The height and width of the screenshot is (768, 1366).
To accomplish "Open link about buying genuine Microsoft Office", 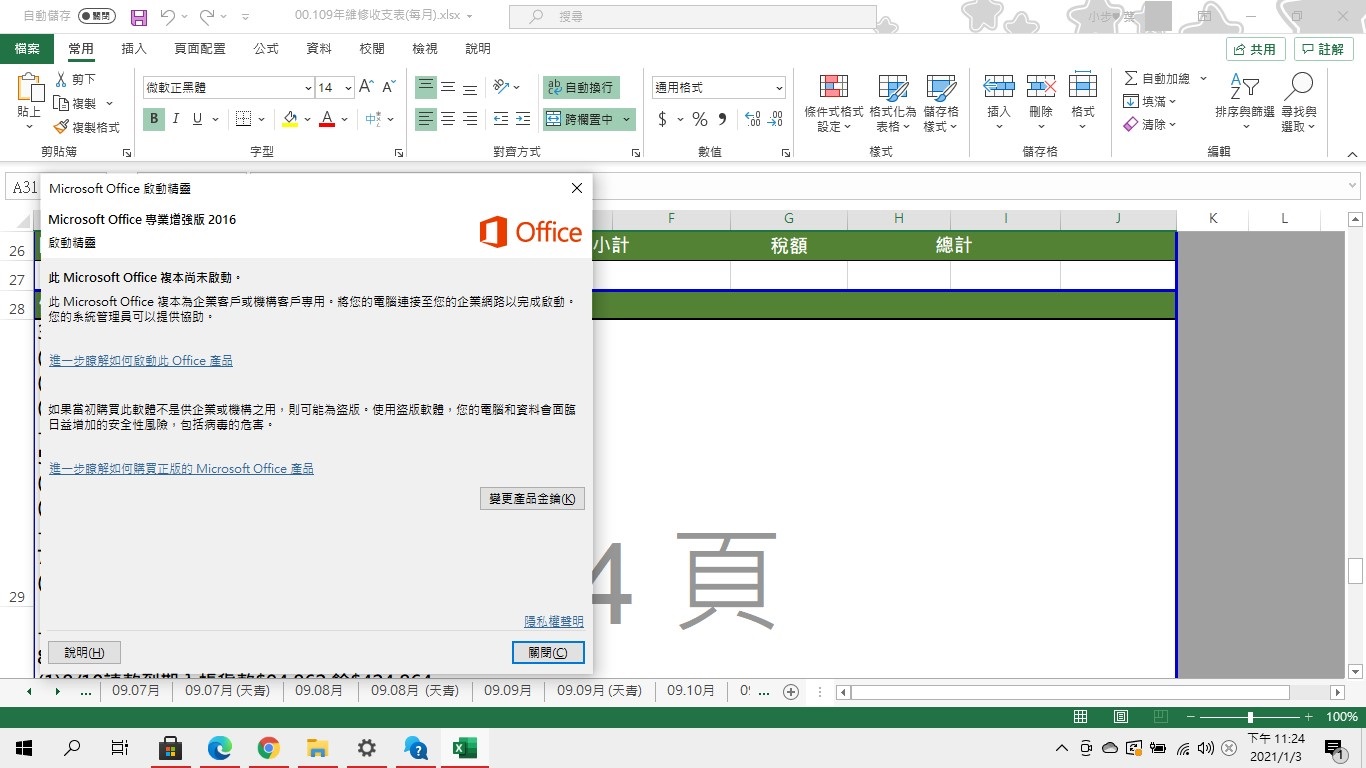I will pos(181,468).
